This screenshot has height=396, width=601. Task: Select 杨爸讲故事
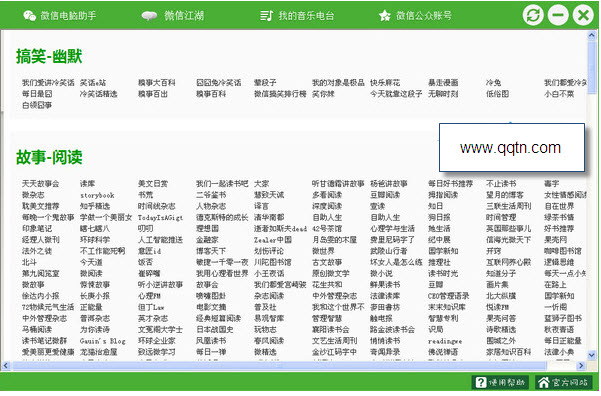[389, 184]
